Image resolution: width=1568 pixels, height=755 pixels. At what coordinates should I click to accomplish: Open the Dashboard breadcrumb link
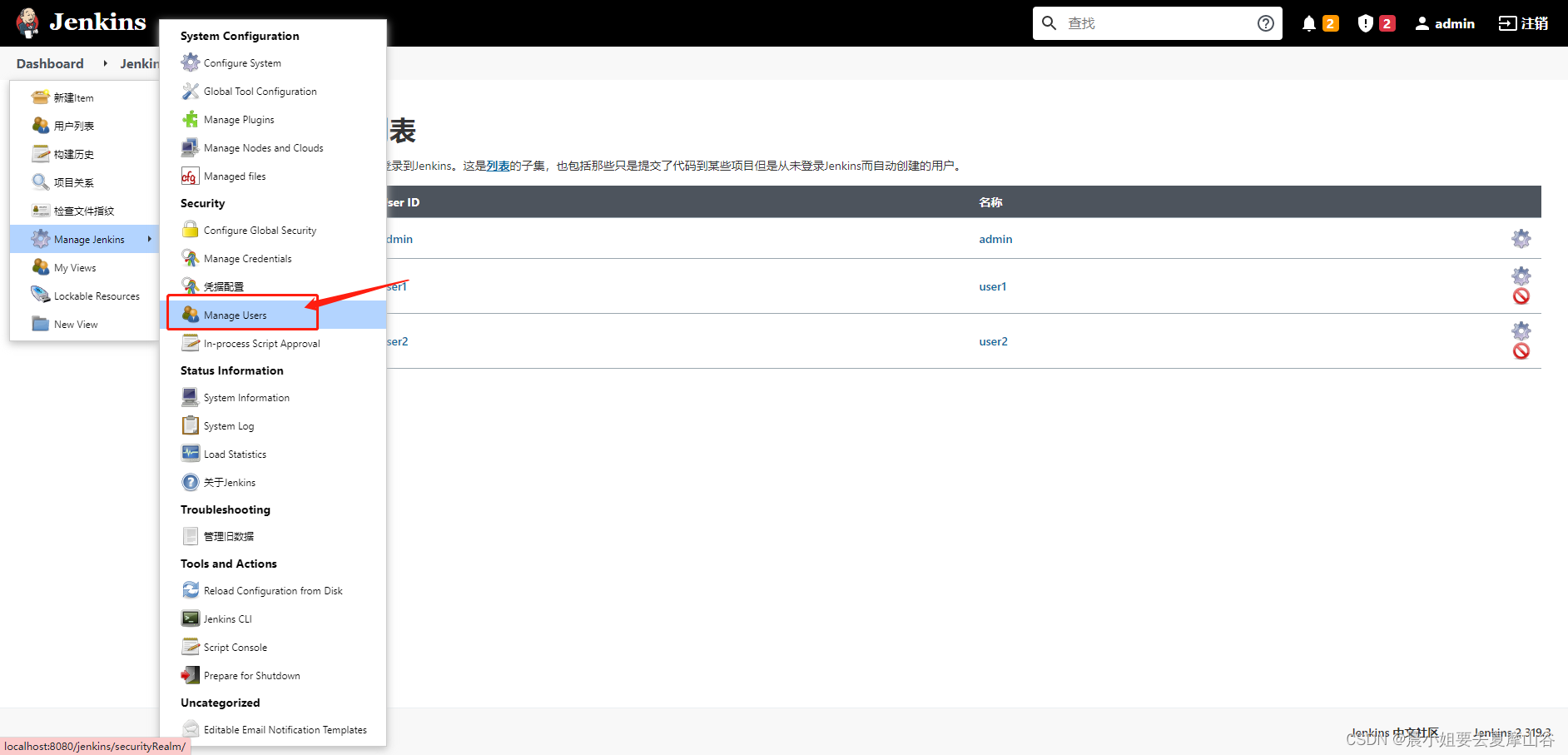[x=50, y=63]
